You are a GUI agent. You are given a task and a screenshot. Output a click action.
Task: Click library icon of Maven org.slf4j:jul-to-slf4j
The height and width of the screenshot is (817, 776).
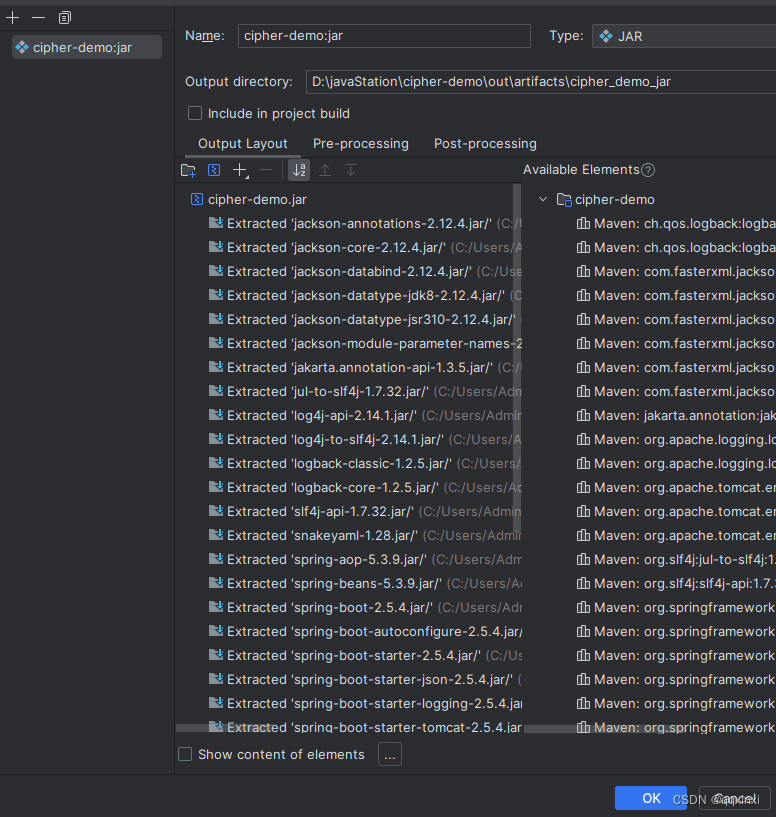click(x=583, y=559)
